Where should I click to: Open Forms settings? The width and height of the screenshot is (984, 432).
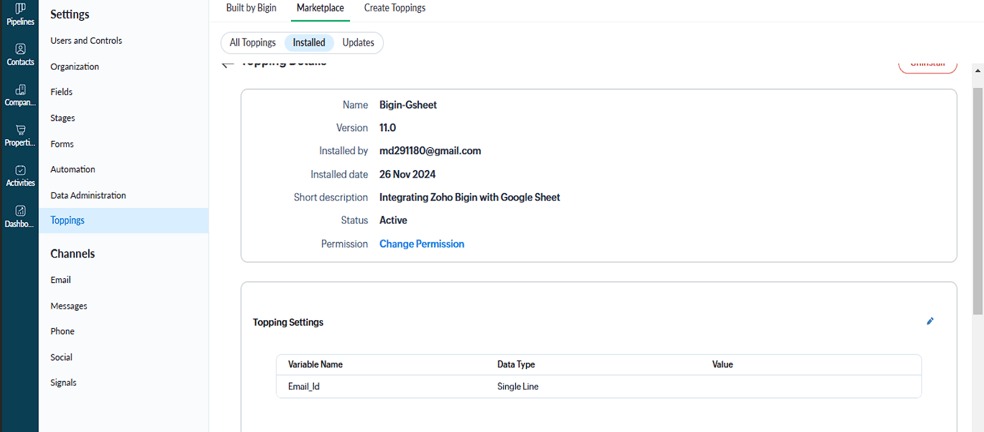62,144
